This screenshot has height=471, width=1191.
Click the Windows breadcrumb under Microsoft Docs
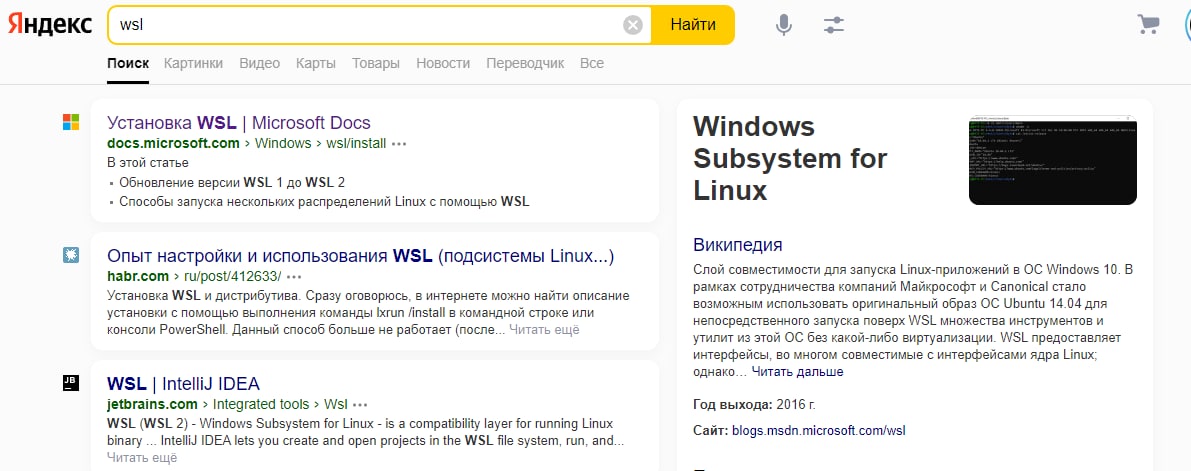click(283, 144)
